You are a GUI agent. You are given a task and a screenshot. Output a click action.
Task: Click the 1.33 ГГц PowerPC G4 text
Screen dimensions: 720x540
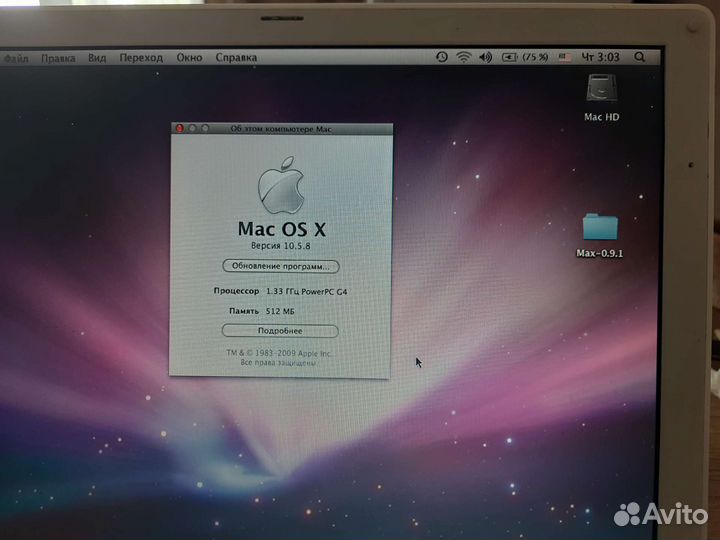point(307,292)
